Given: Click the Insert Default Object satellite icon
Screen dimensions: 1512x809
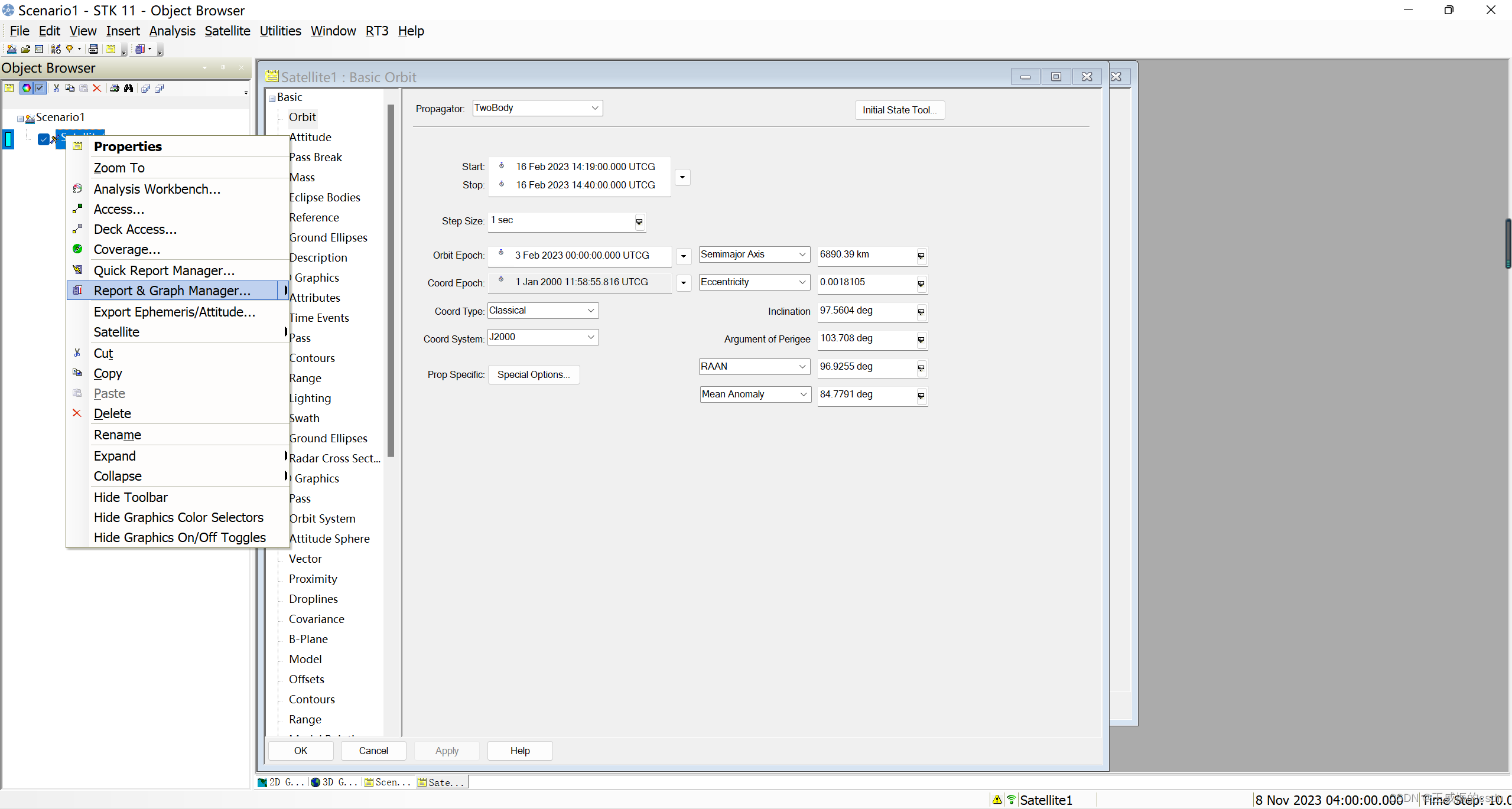Looking at the screenshot, I should point(56,49).
